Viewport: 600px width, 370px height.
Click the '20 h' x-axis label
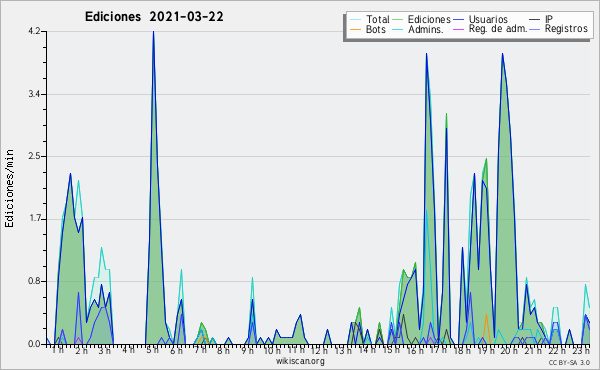coord(510,350)
